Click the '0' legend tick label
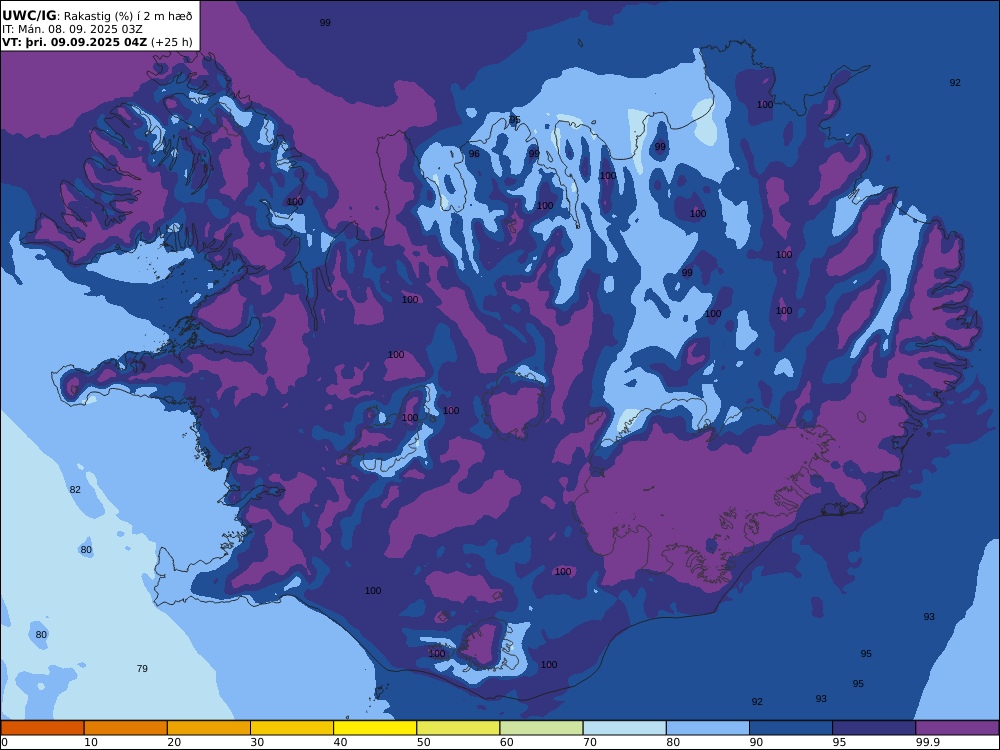Image resolution: width=1000 pixels, height=750 pixels. [4, 742]
